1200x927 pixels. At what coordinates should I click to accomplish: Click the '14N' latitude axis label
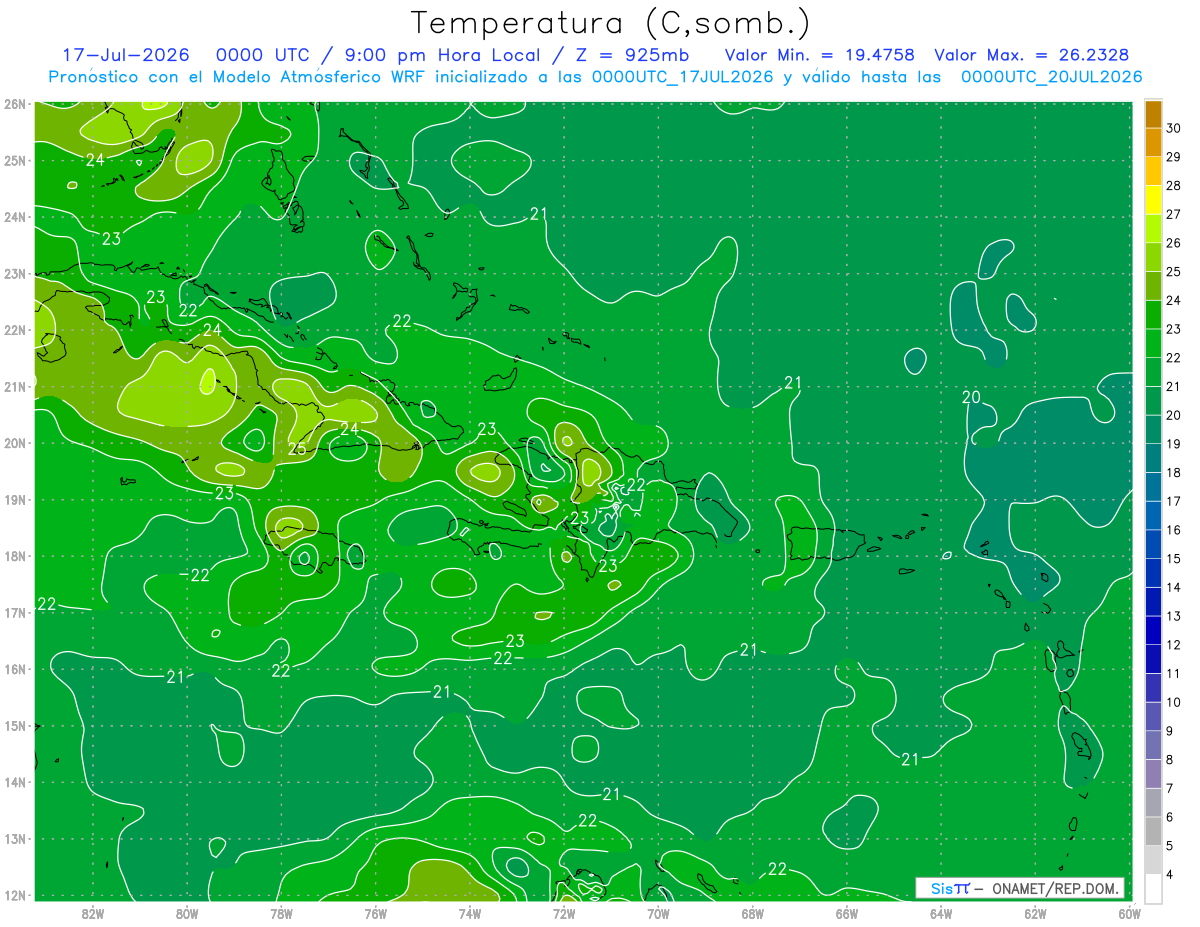point(14,782)
